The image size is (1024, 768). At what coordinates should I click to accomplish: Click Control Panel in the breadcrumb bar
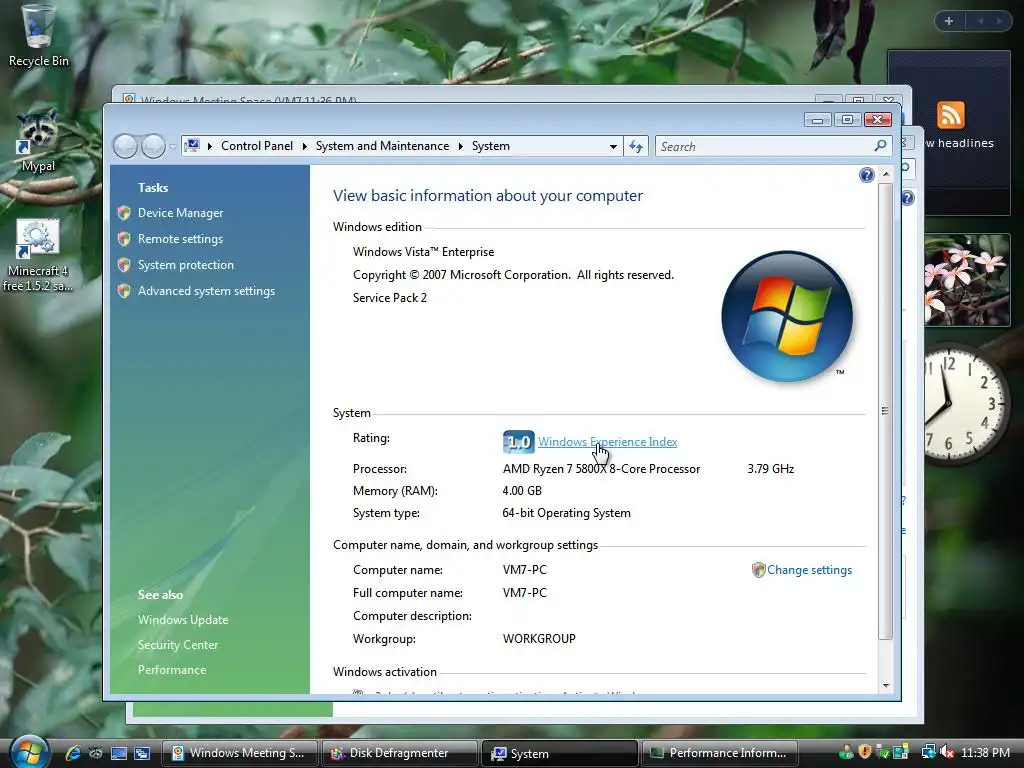point(257,146)
